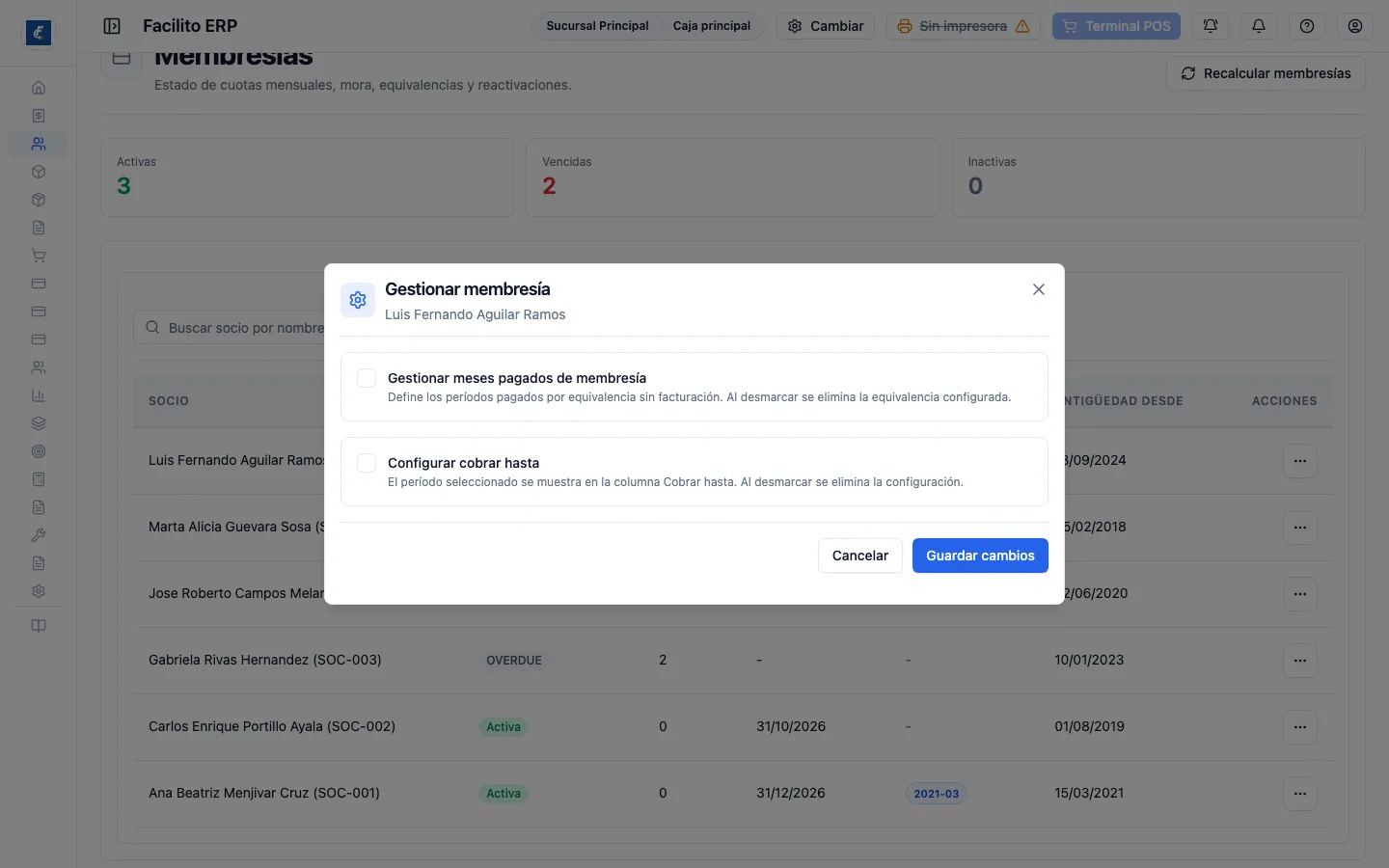Click the Cambiar branch button
This screenshot has height=868, width=1389.
[826, 26]
